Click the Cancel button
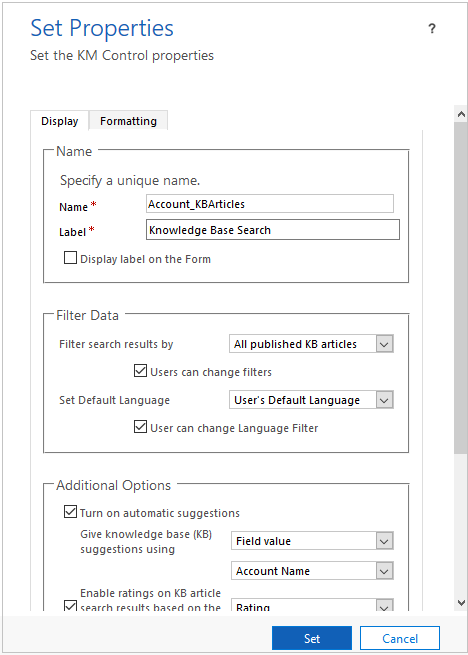This screenshot has height=655, width=468. 400,638
